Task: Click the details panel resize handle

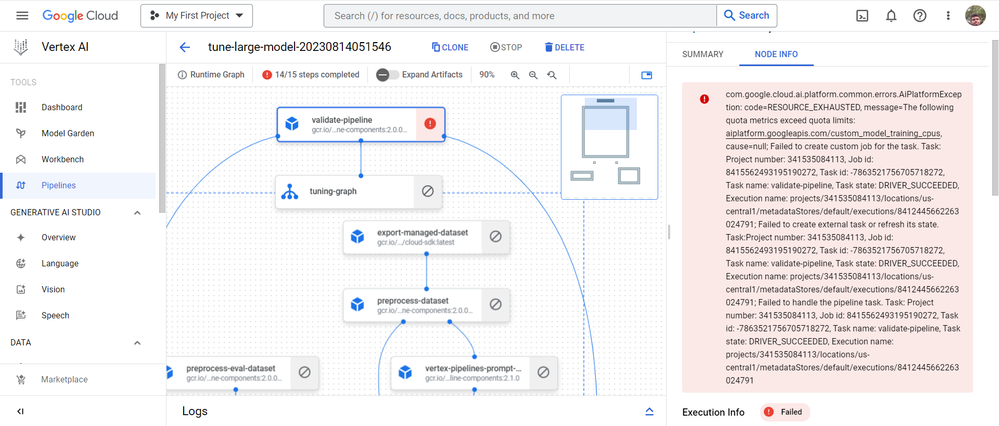Action: pyautogui.click(x=669, y=232)
